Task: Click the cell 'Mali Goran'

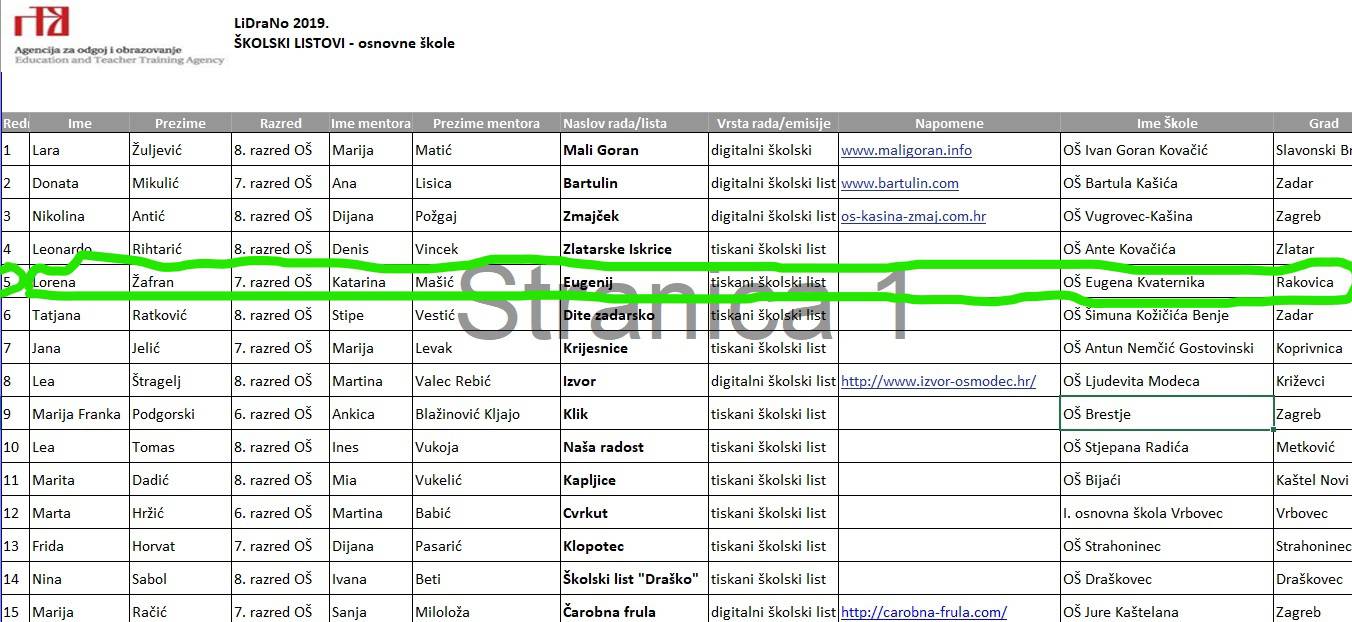Action: pyautogui.click(x=635, y=150)
